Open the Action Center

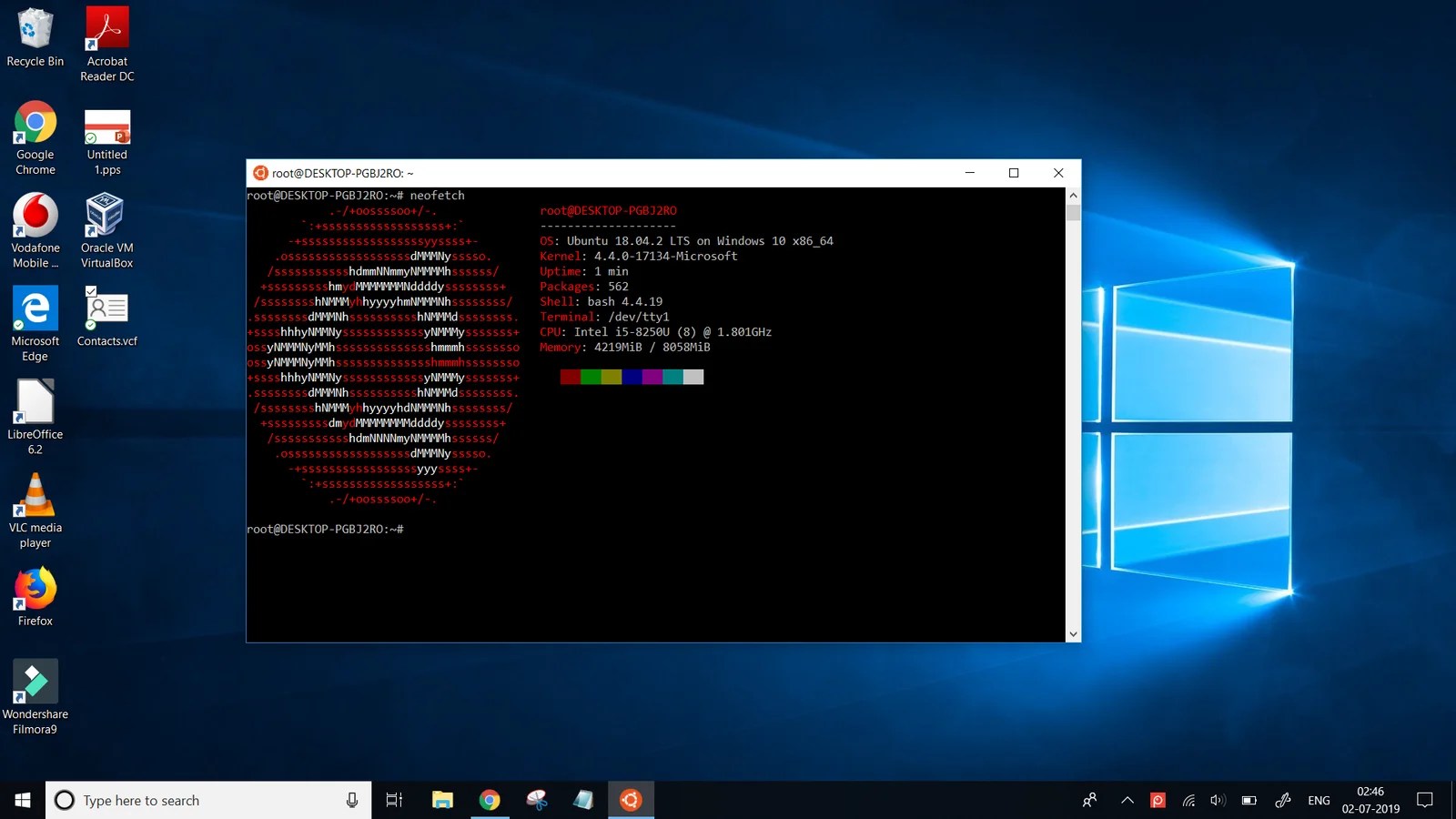[1427, 801]
